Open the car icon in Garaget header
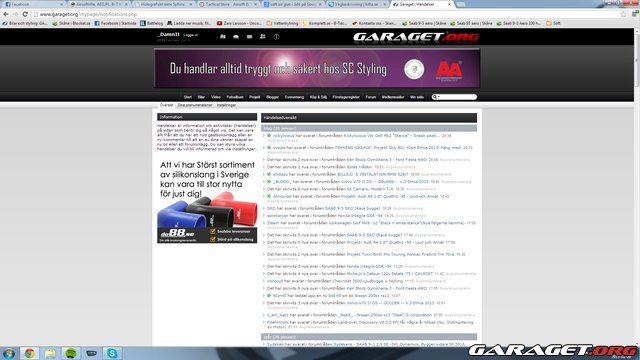 (236, 37)
